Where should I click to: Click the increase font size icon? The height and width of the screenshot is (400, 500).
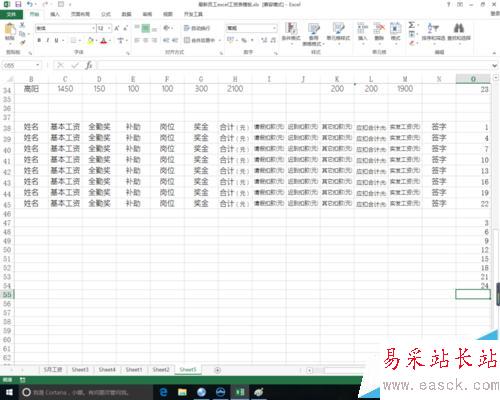point(117,28)
